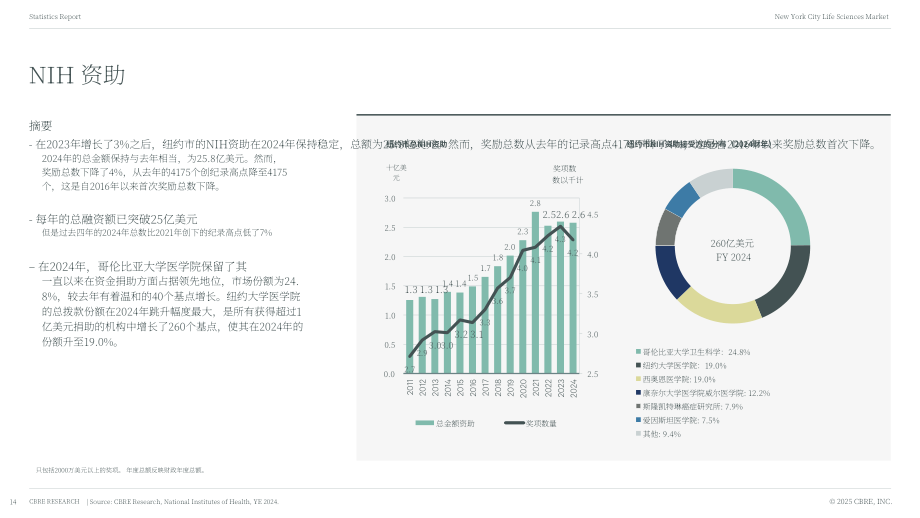920x518 pixels.
Task: Click the bar chart's tallest bar labeled 2.8
Action: pos(535,293)
